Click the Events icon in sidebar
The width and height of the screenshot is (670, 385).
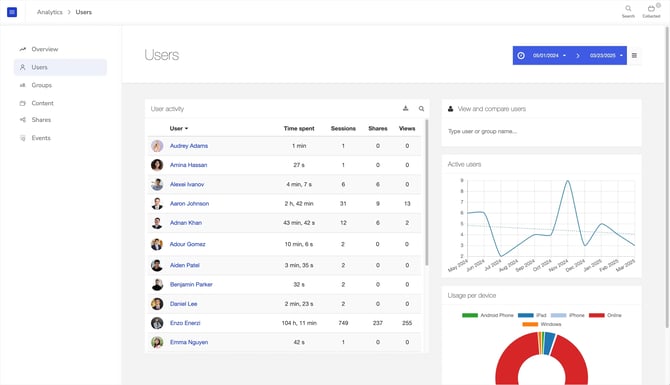[x=23, y=138]
